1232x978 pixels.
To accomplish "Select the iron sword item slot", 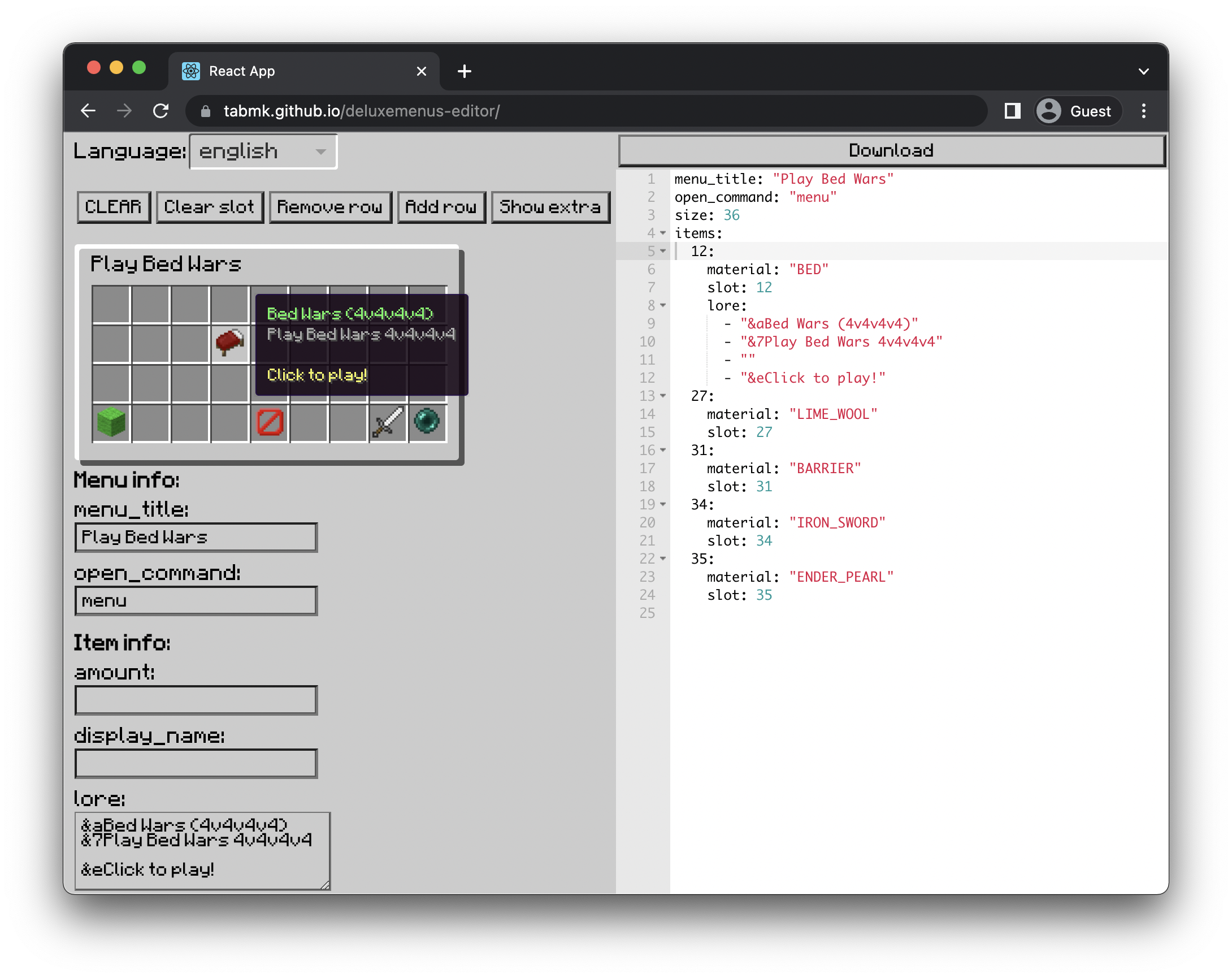I will [x=388, y=422].
